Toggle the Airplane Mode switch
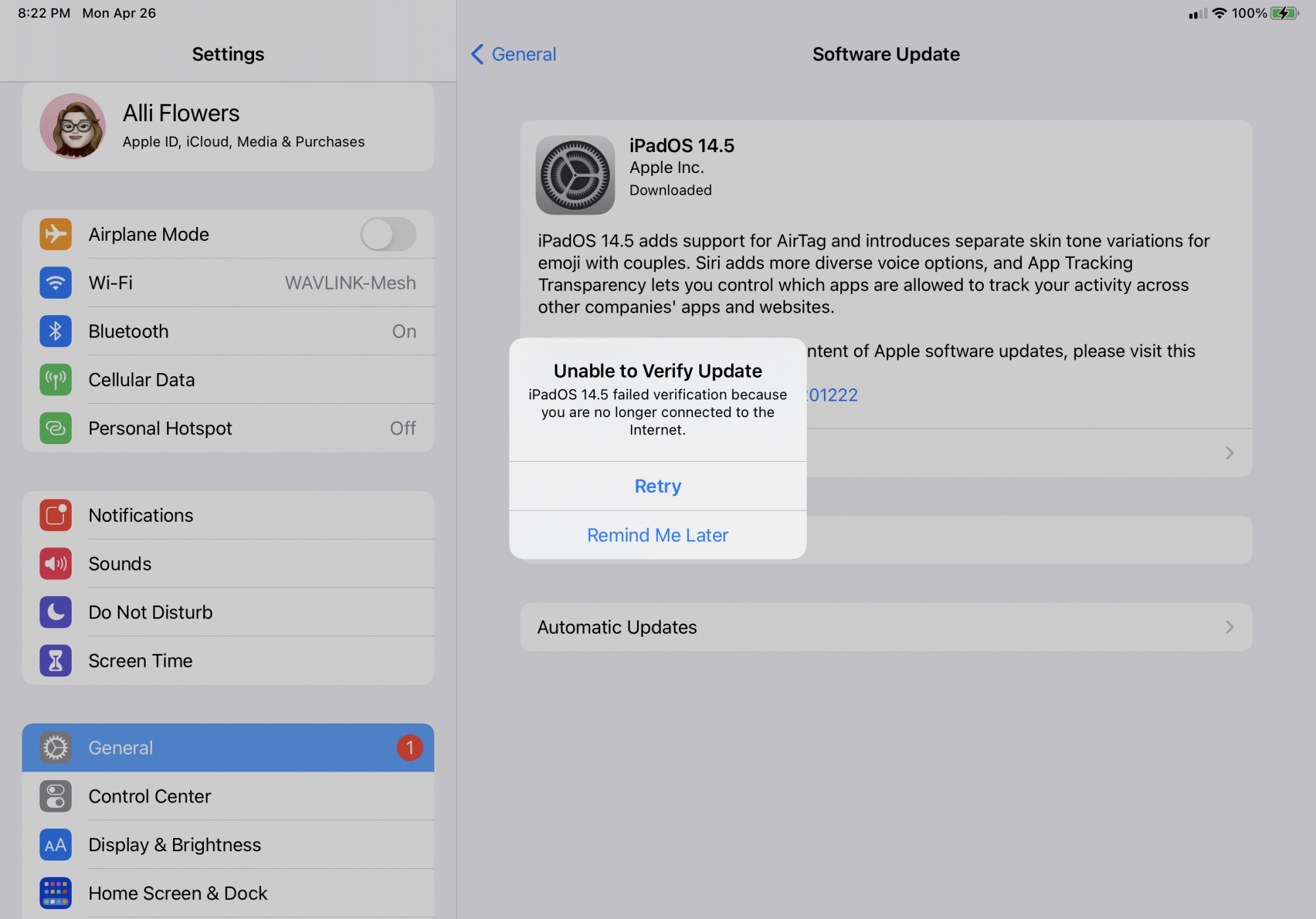Screen dimensions: 1316x919 pyautogui.click(x=388, y=234)
